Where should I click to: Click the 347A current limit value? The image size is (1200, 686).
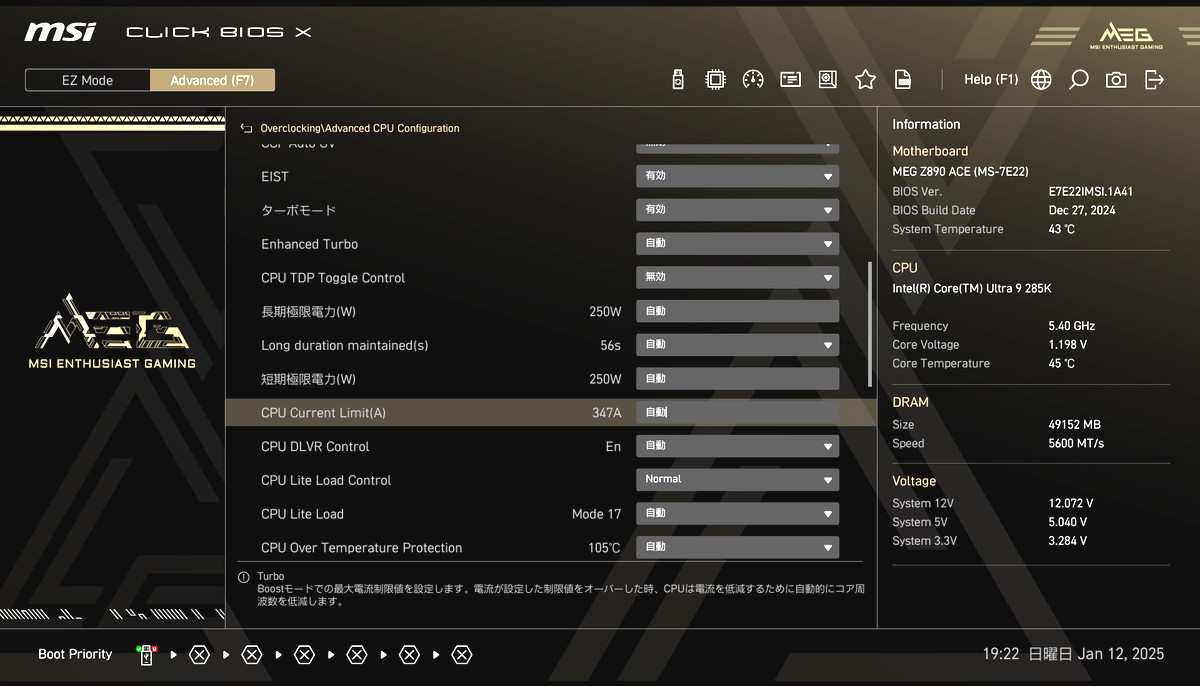coord(606,413)
